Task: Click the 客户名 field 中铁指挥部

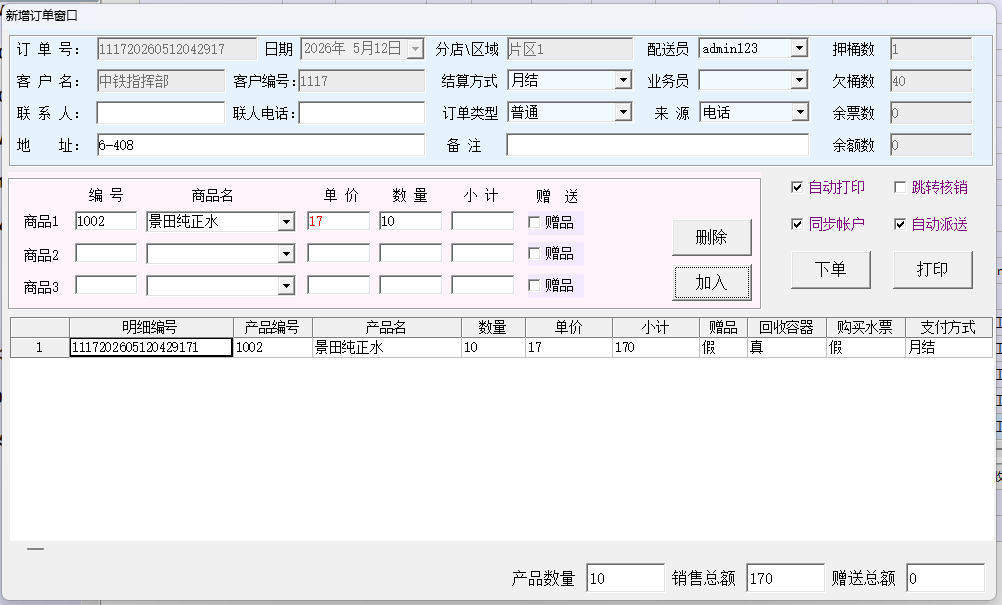Action: [x=160, y=81]
